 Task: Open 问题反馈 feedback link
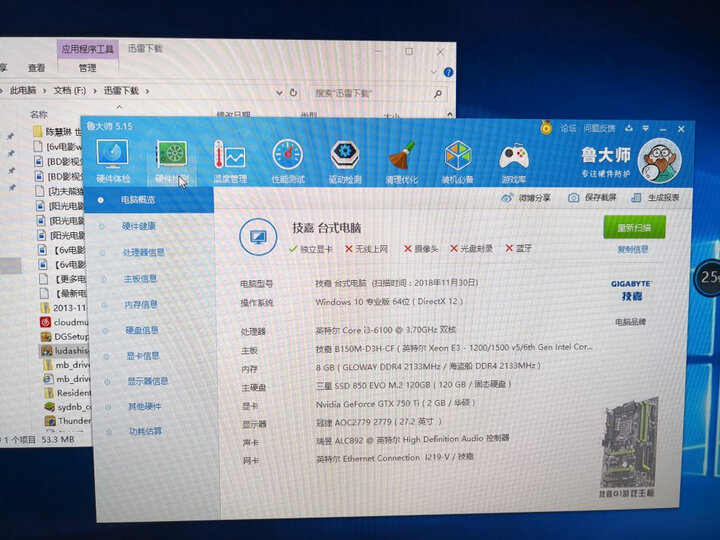[x=599, y=128]
